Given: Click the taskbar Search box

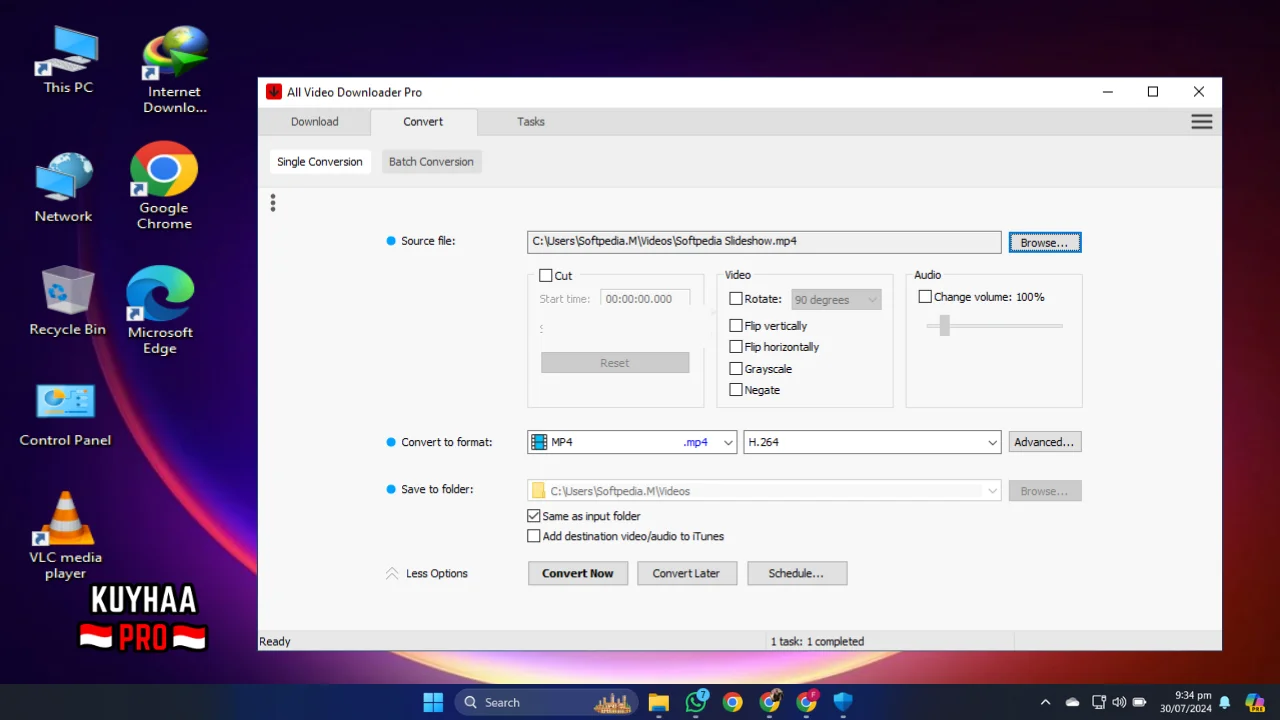Looking at the screenshot, I should [548, 702].
